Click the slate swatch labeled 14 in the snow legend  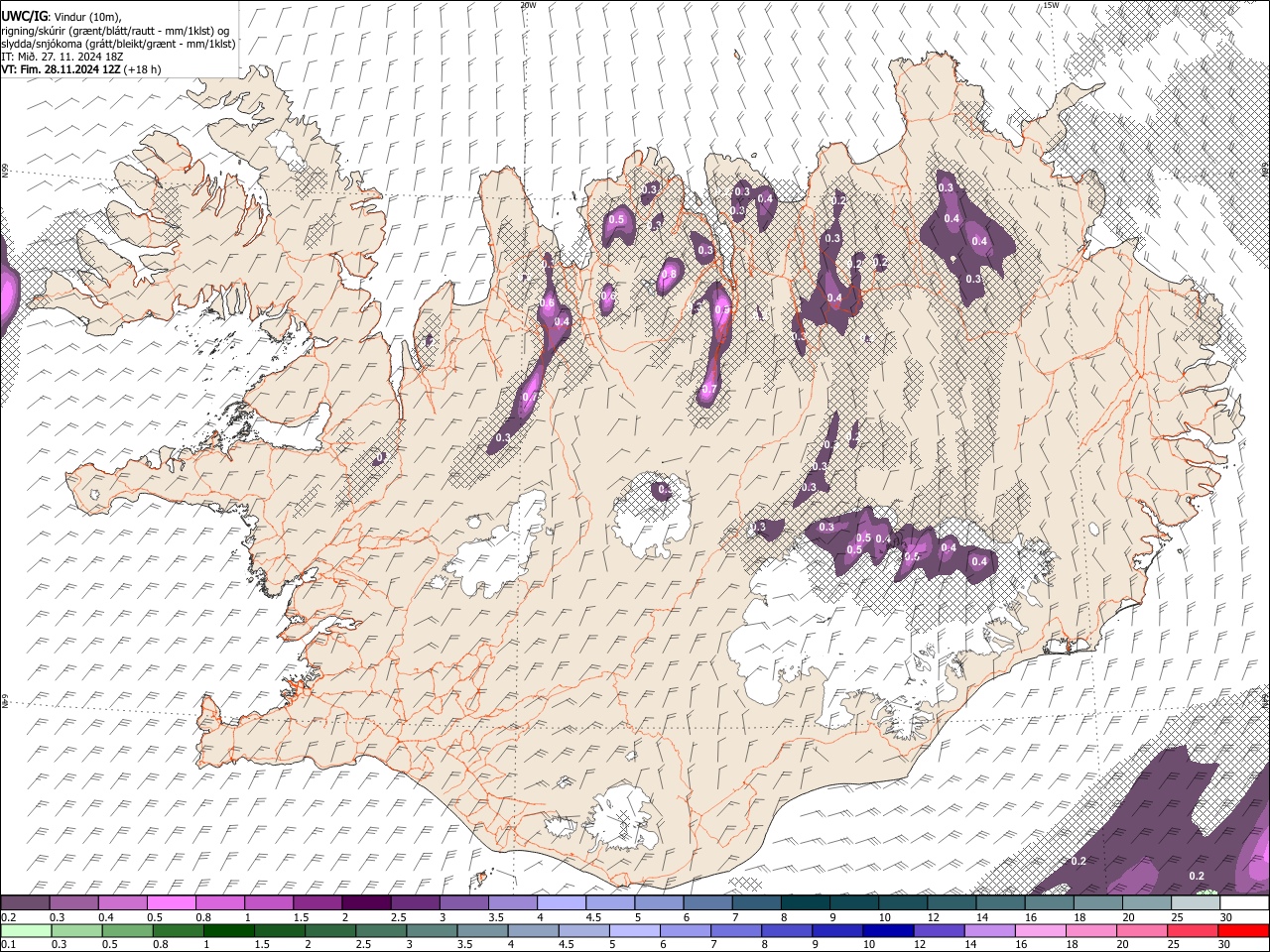[x=1001, y=902]
